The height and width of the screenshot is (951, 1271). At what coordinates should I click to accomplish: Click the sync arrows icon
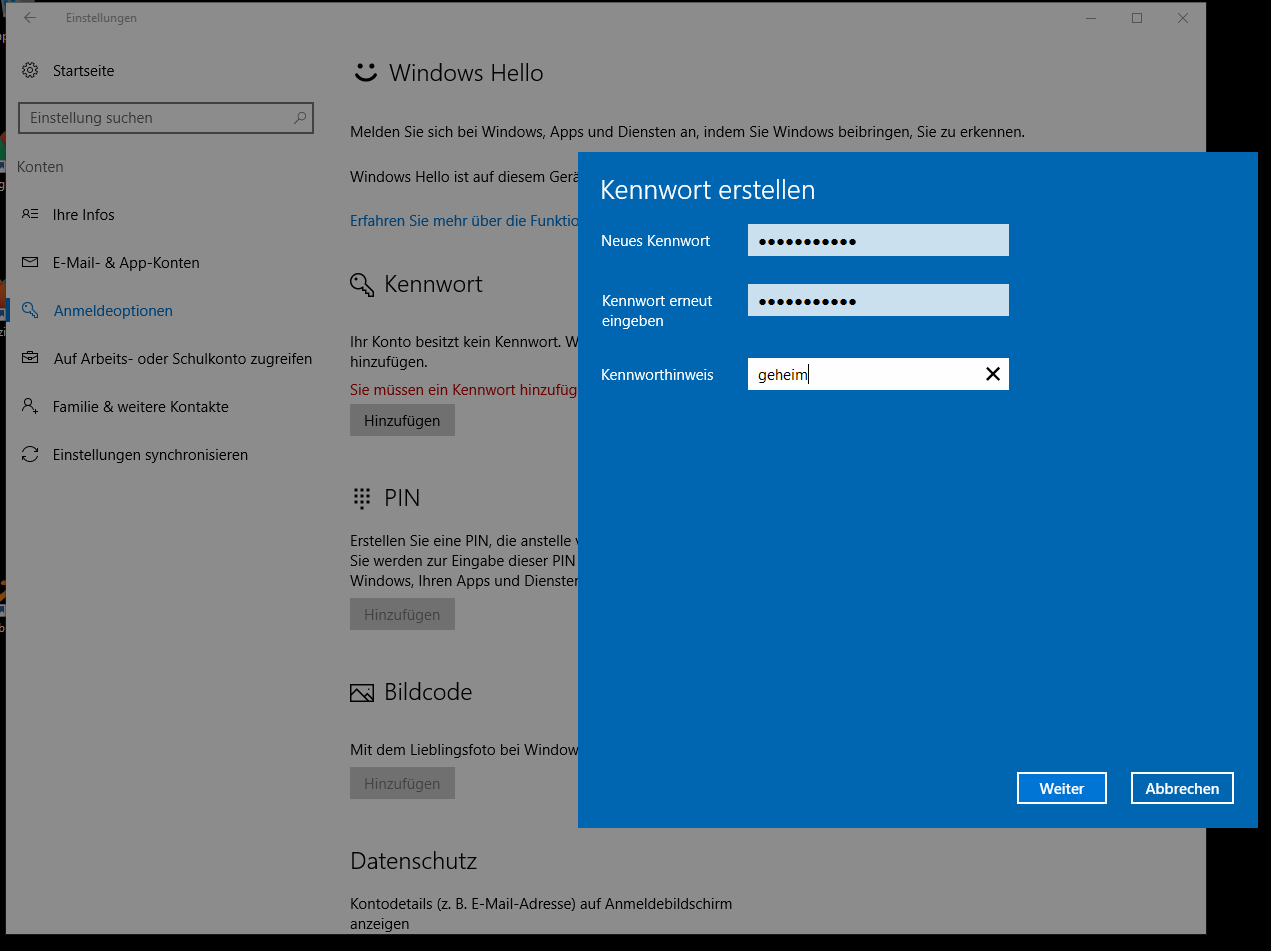tap(30, 455)
